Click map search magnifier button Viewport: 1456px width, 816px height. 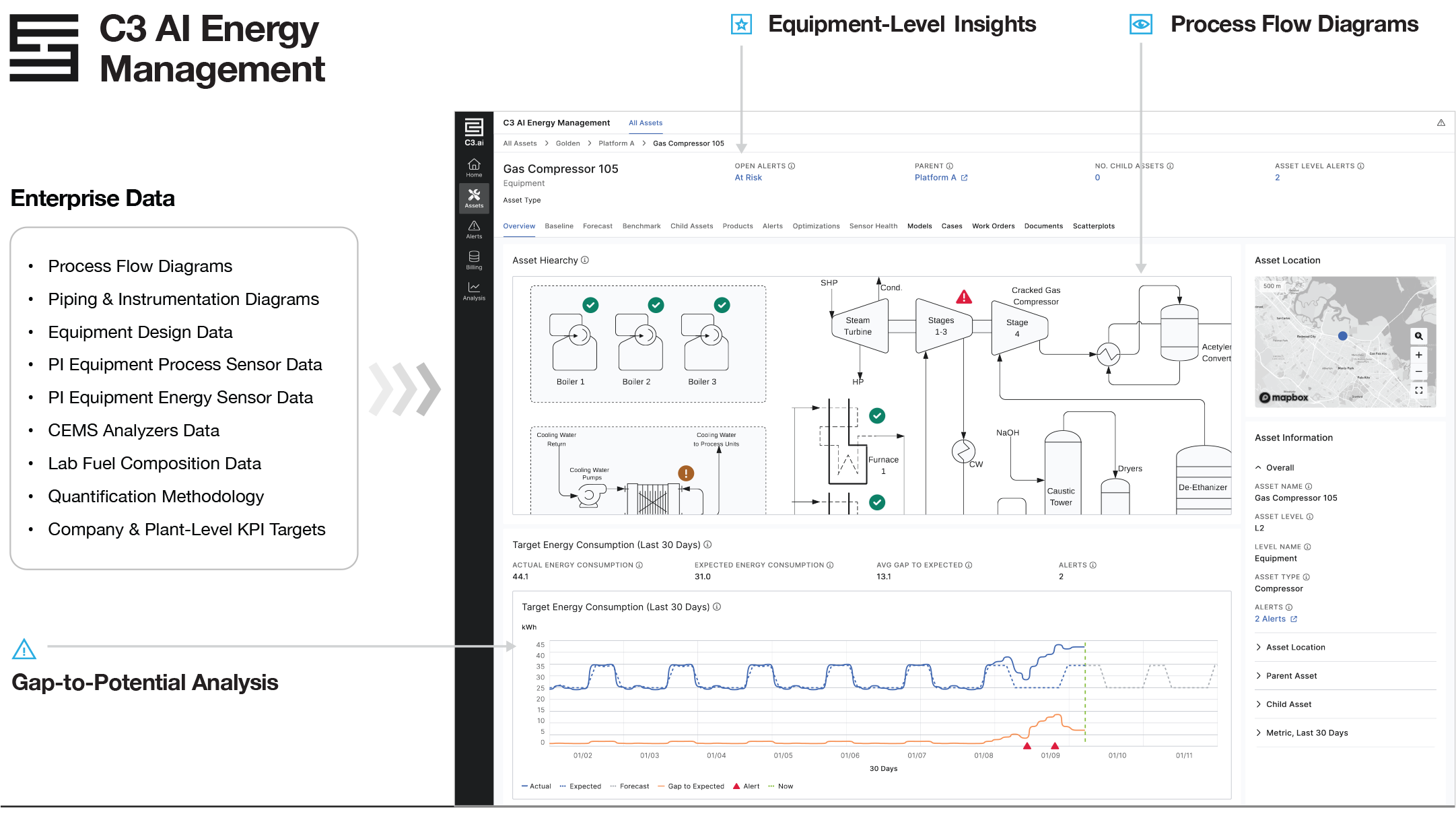point(1418,336)
